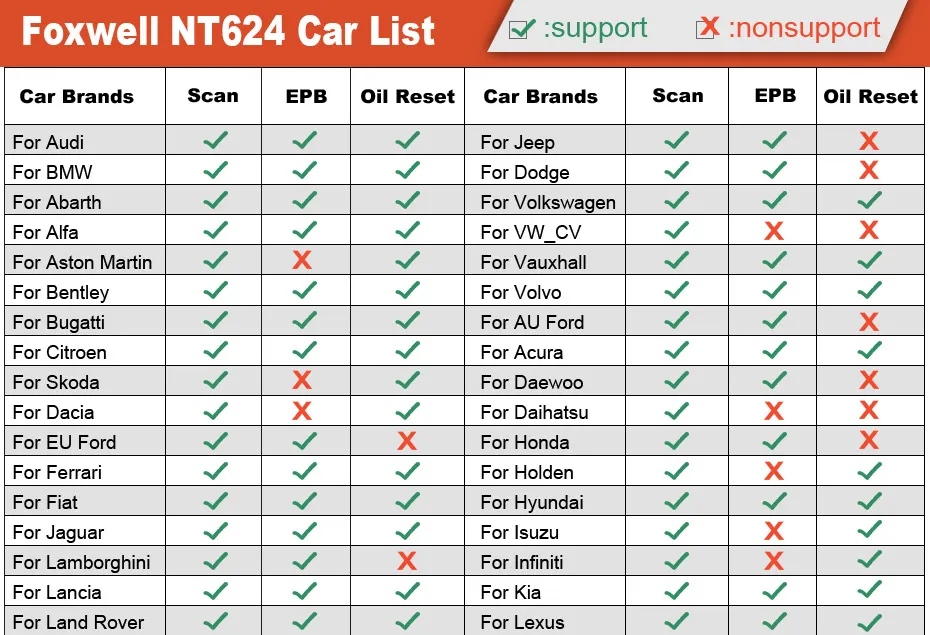Click the Foxwell NT624 Car List title
The width and height of the screenshot is (930, 635).
pyautogui.click(x=228, y=31)
